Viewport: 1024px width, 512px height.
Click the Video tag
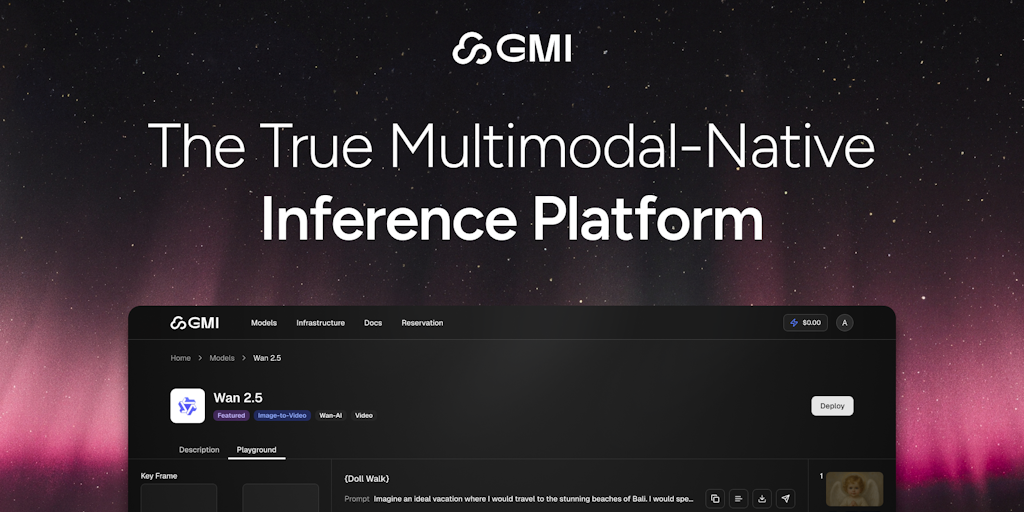tap(364, 415)
